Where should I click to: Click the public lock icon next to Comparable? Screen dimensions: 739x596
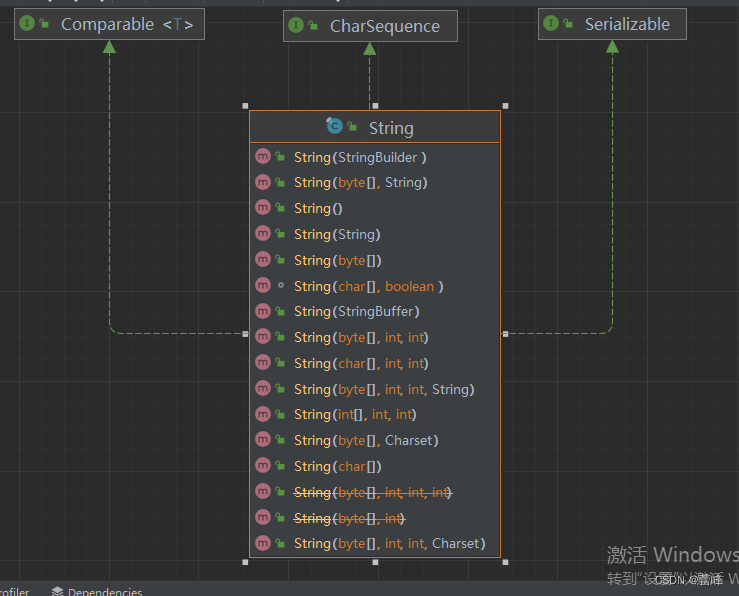(x=44, y=23)
